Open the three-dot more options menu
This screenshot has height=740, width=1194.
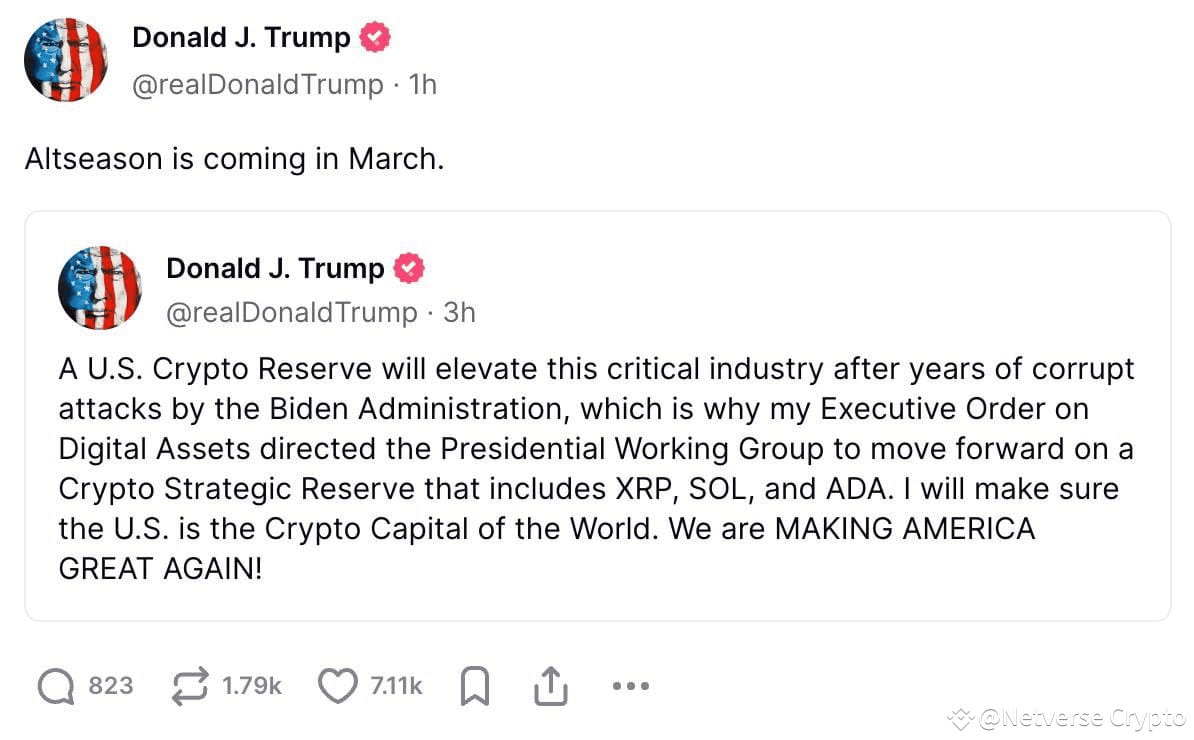pos(630,686)
